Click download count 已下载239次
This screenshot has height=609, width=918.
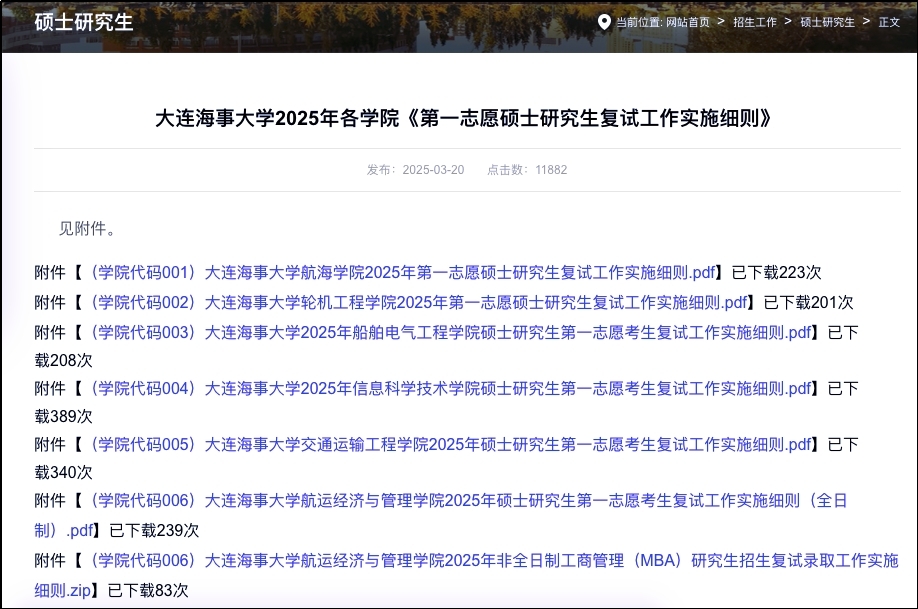(154, 531)
